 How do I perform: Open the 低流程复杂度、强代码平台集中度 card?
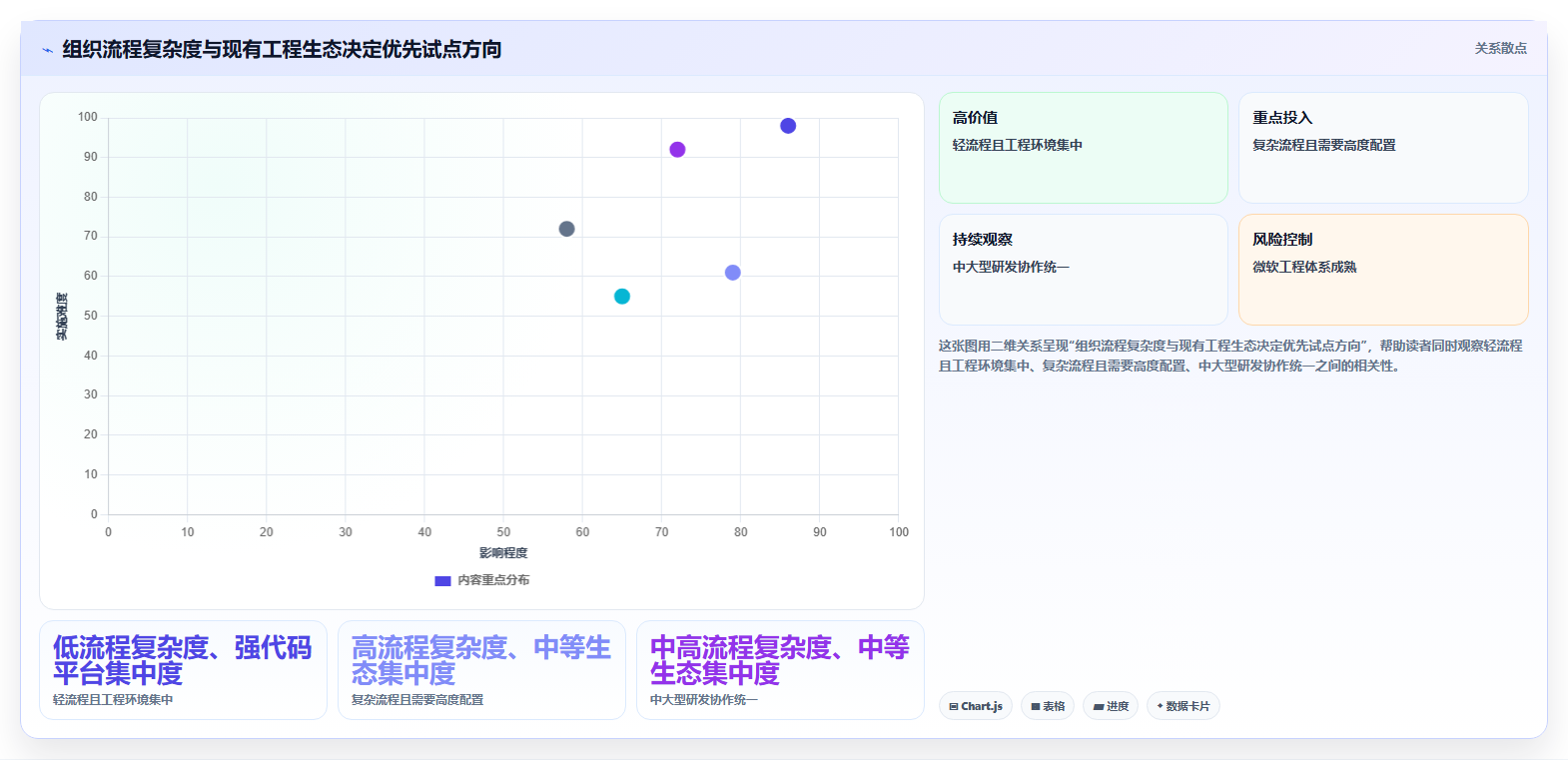point(183,670)
